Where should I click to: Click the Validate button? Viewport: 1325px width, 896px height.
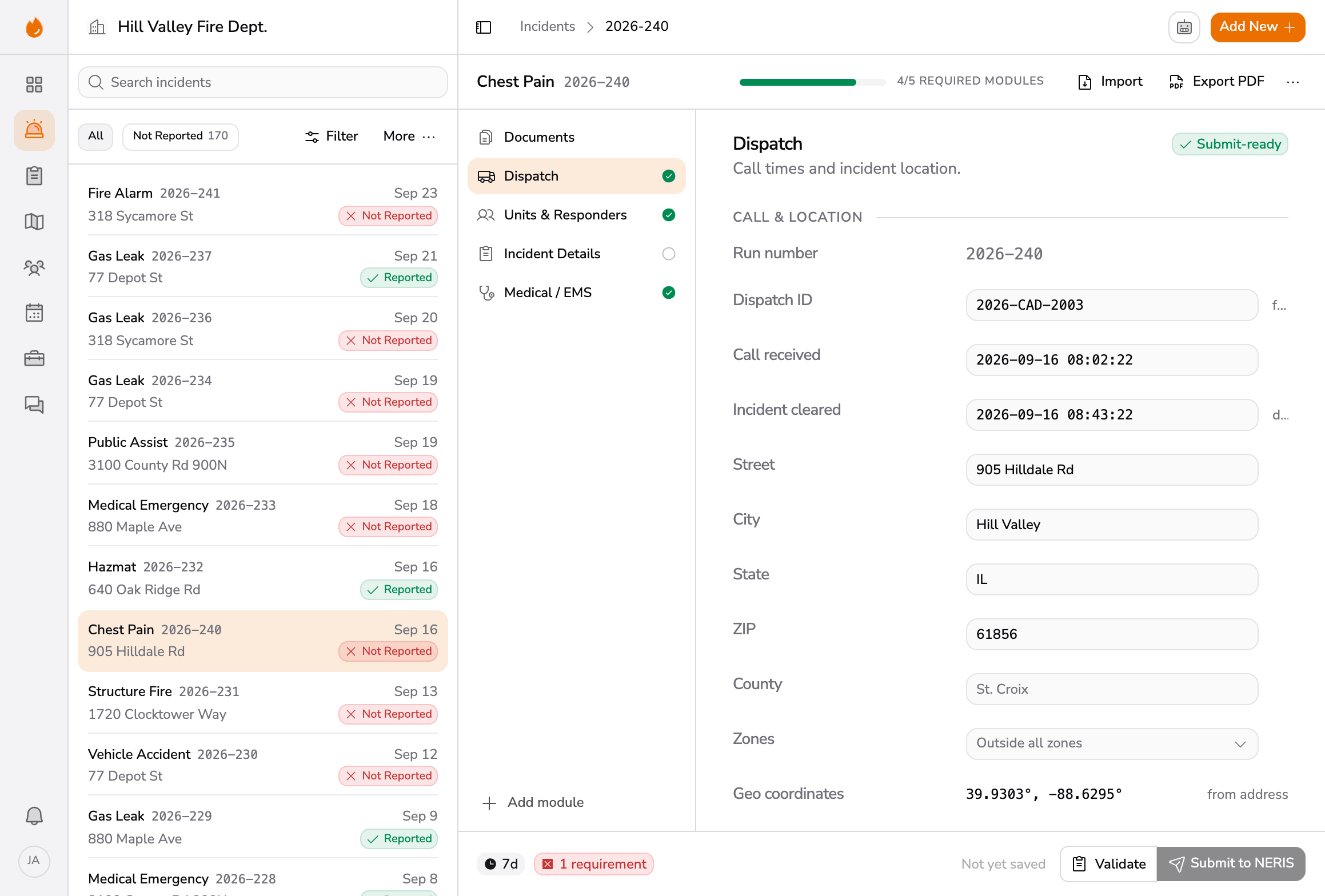coord(1108,864)
